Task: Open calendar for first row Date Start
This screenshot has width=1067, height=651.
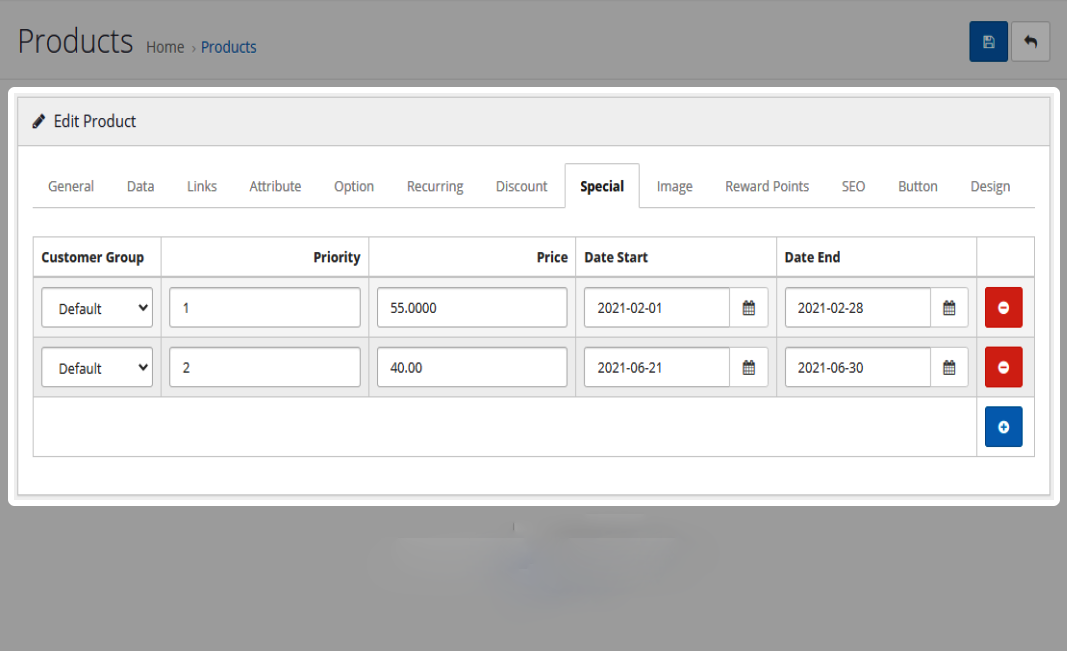Action: point(748,308)
